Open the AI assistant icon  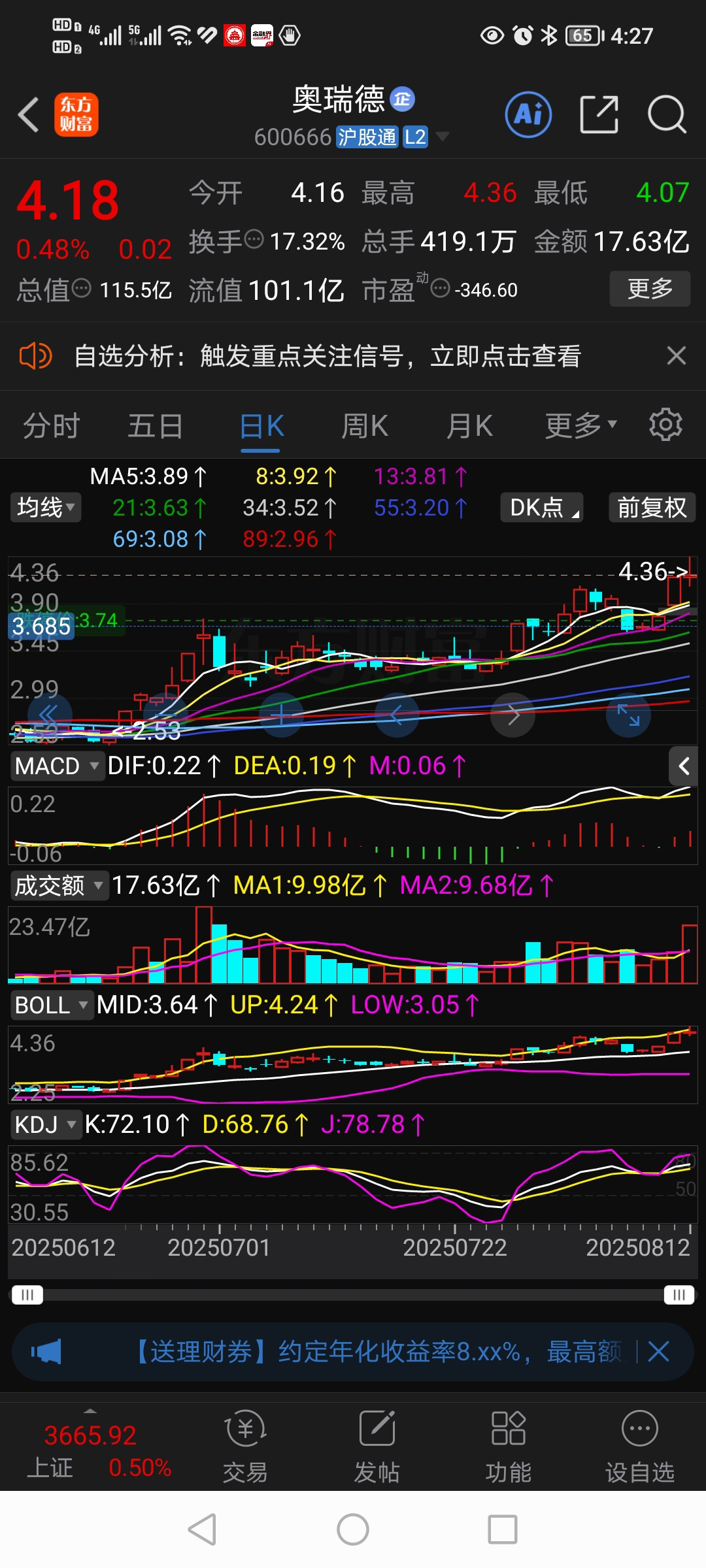point(528,114)
